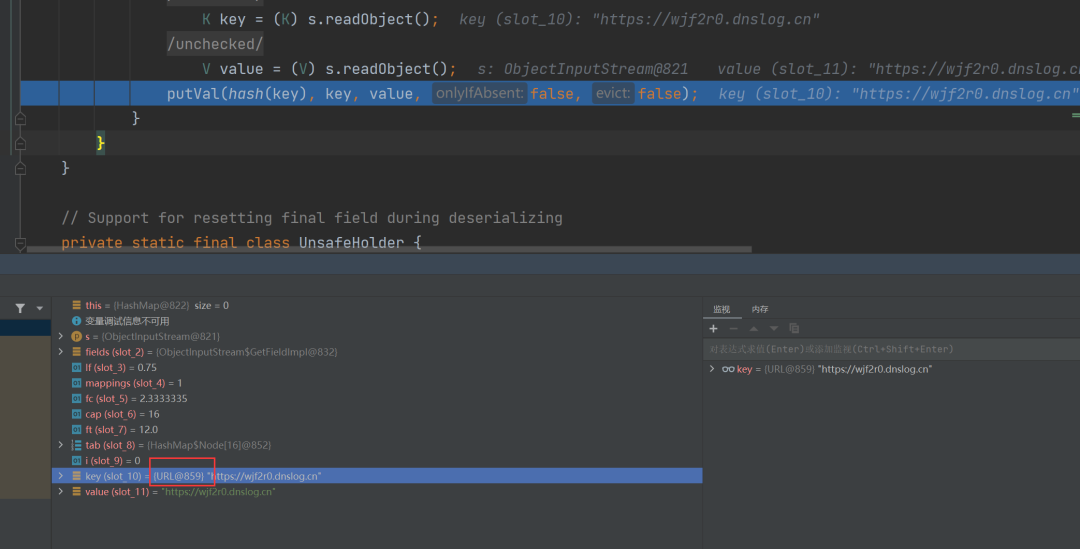Click the object icon beside this
Screen dimensions: 1080x549
pos(76,305)
